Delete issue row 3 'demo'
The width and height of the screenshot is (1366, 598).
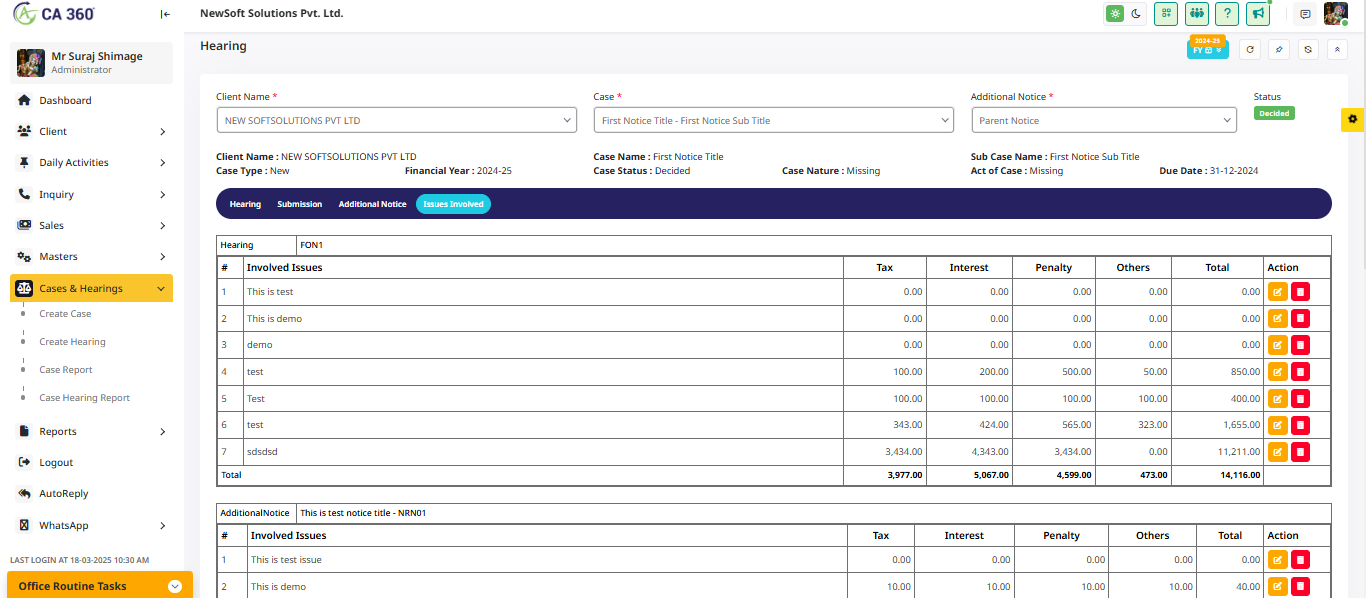point(1300,345)
